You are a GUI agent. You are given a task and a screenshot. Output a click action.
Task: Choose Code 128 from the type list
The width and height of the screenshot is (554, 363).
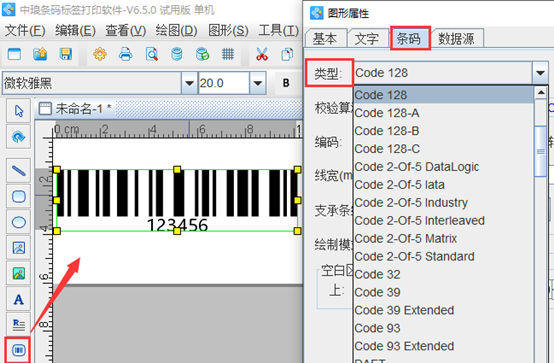(444, 95)
